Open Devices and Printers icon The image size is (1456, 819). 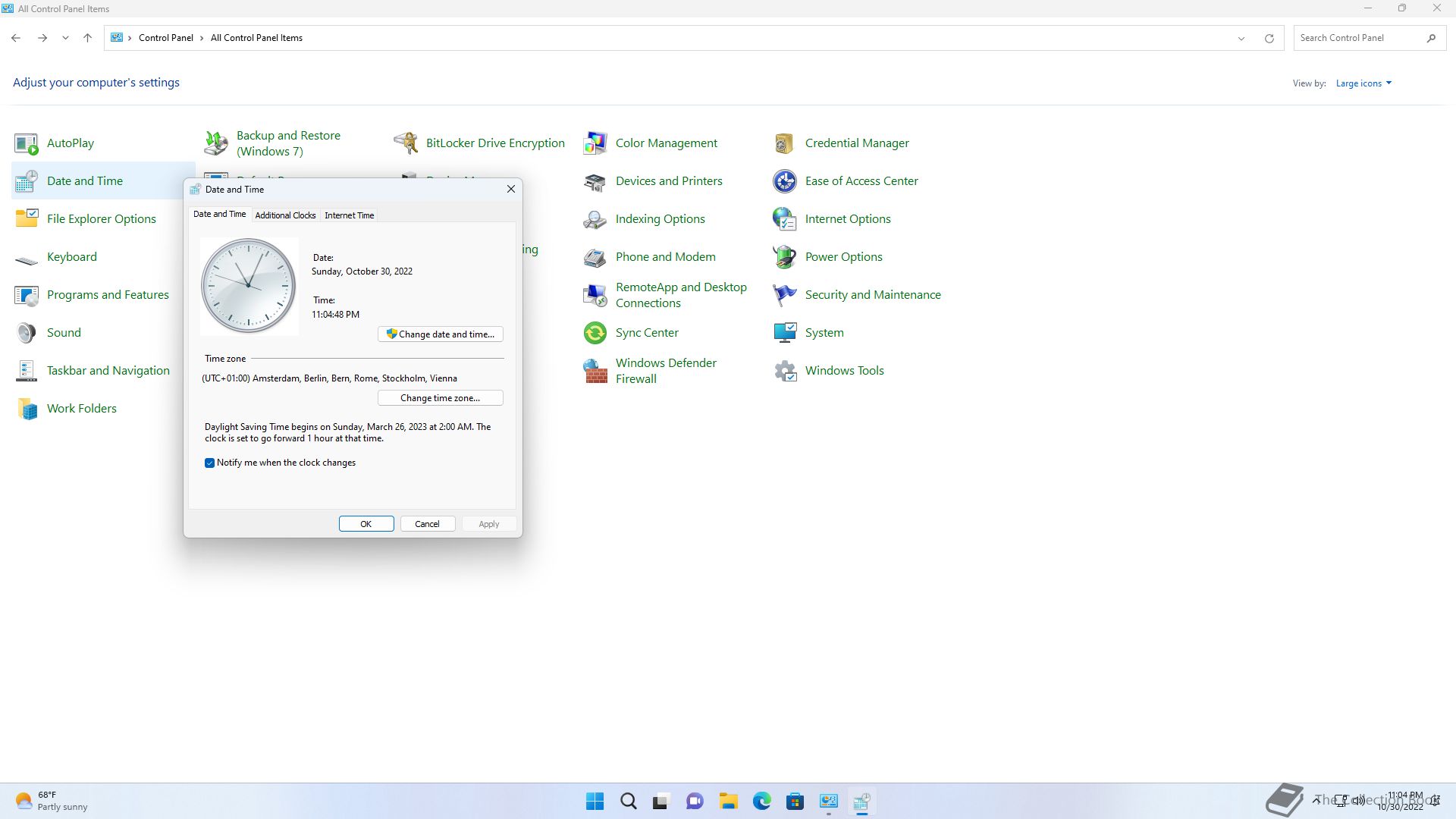(595, 181)
